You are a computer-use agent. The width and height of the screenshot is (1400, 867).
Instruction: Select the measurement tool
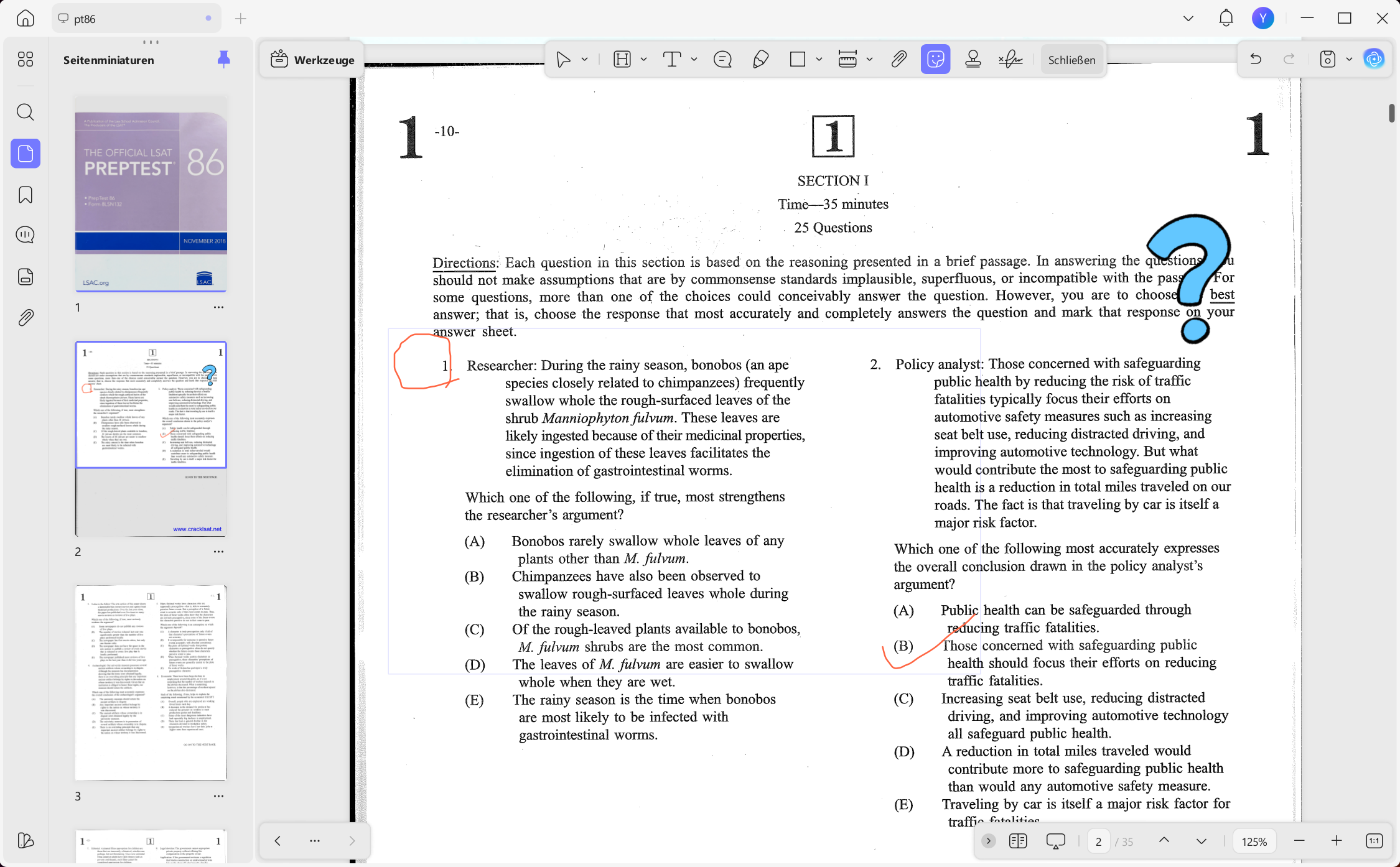847,60
